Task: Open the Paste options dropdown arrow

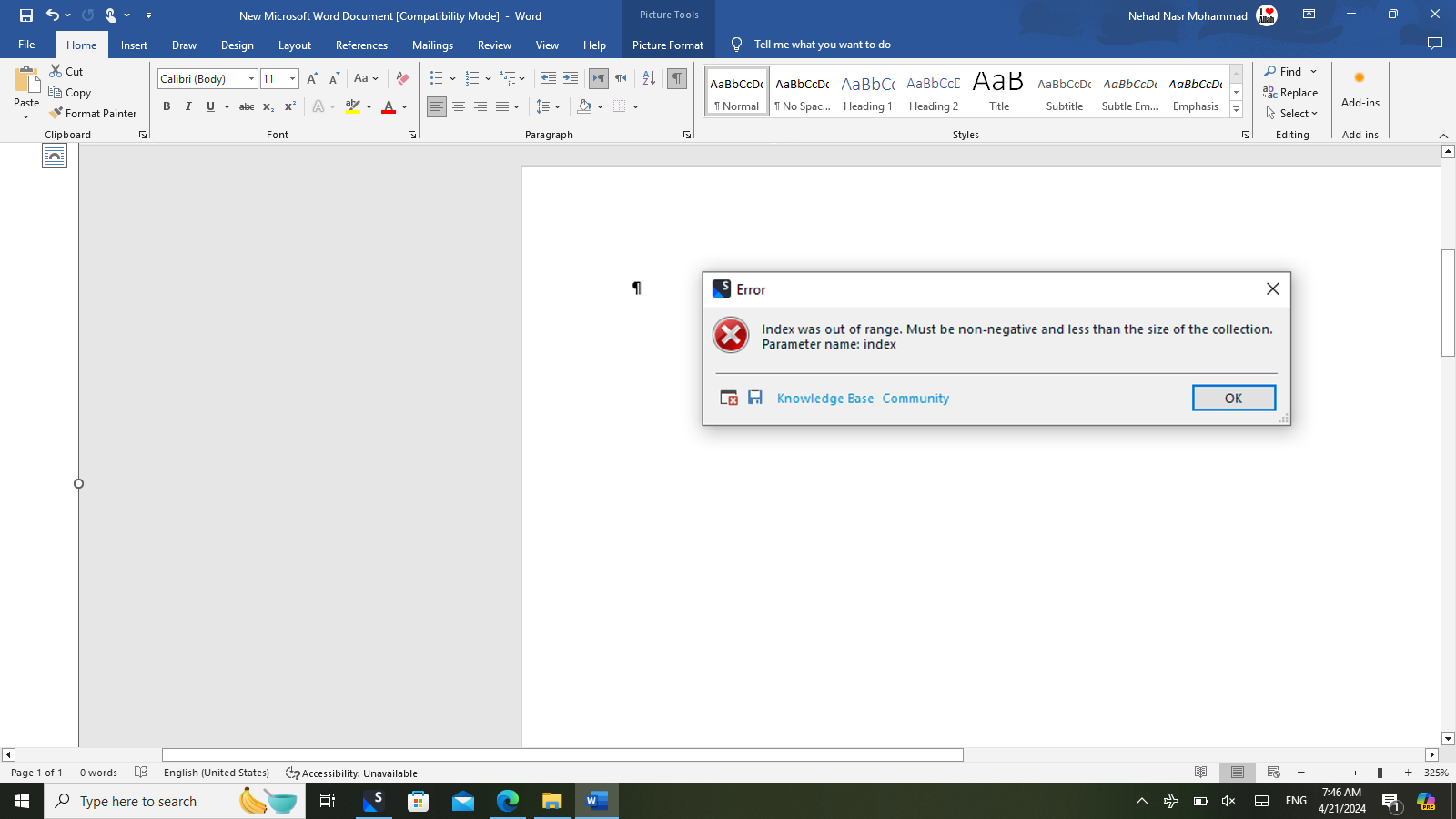Action: click(x=26, y=117)
